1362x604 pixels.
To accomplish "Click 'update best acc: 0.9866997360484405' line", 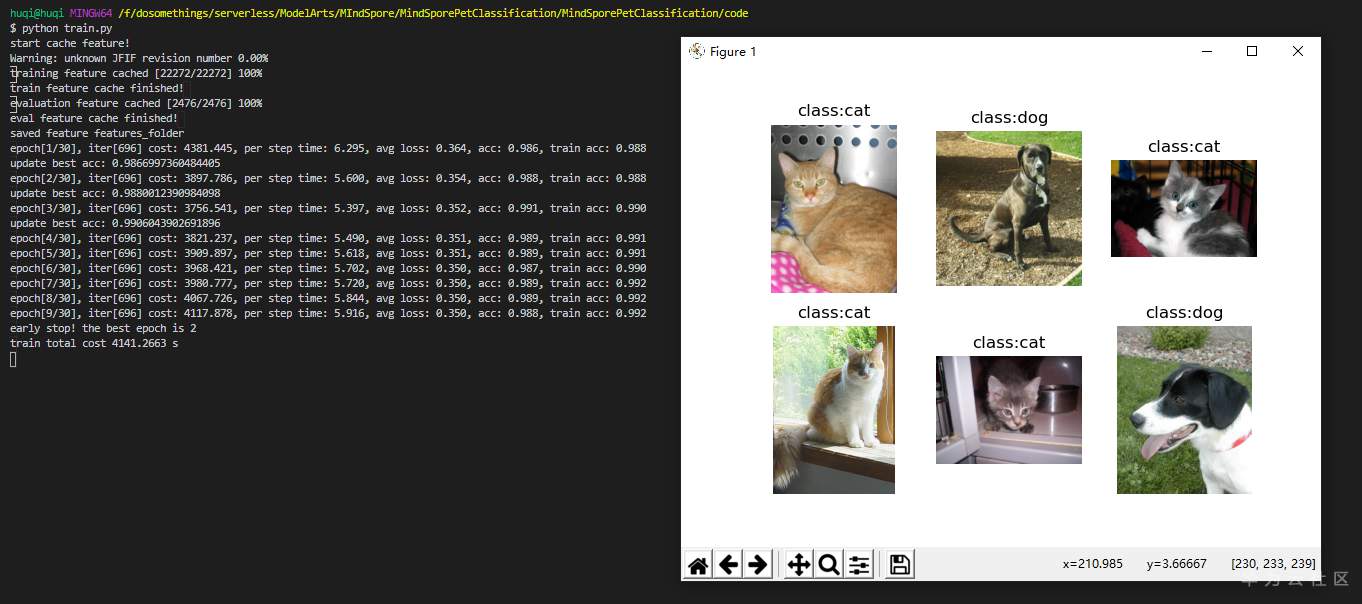I will click(115, 163).
